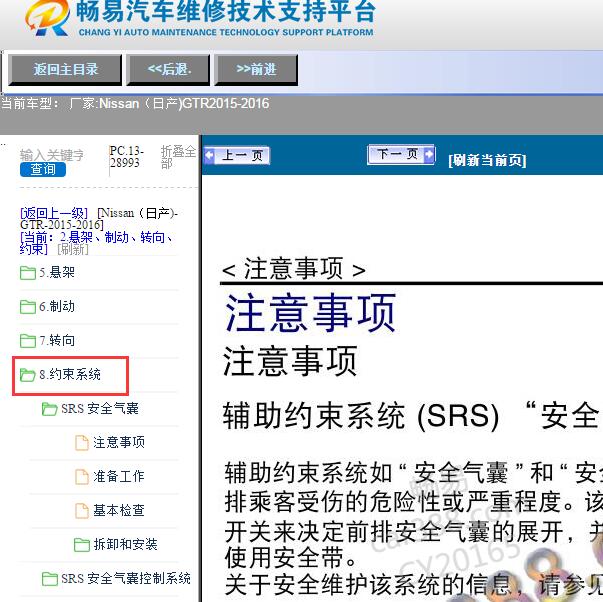
Task: Click the document icon beside 准备工作
Action: (x=82, y=477)
